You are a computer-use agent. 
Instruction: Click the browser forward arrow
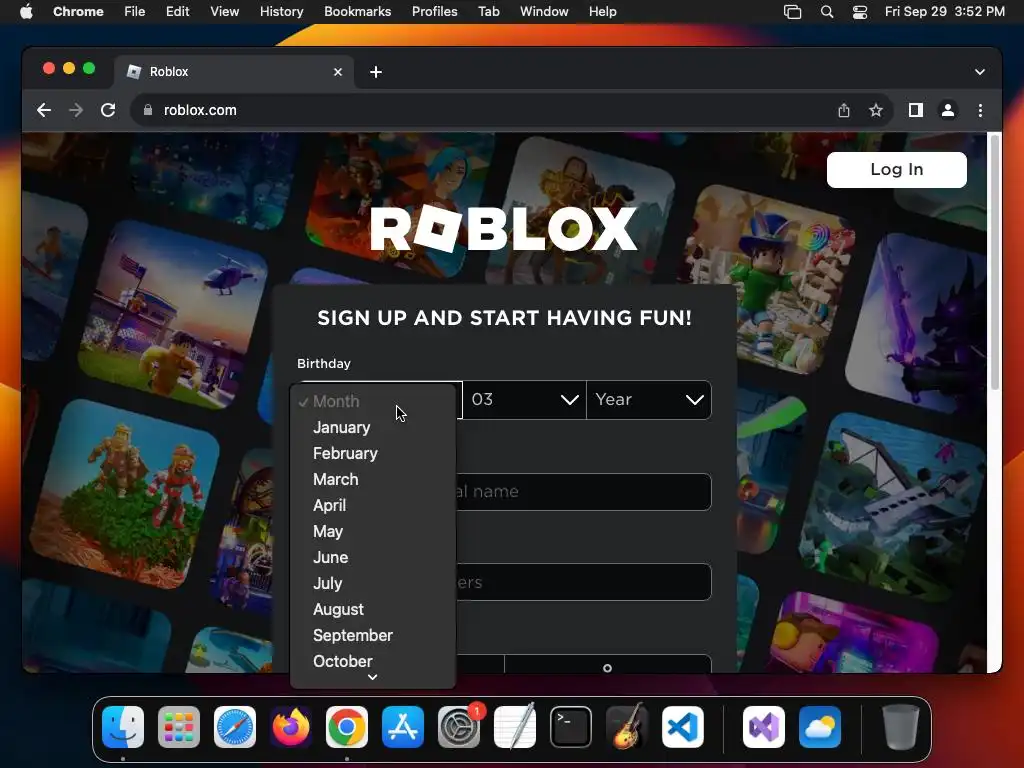[x=76, y=110]
